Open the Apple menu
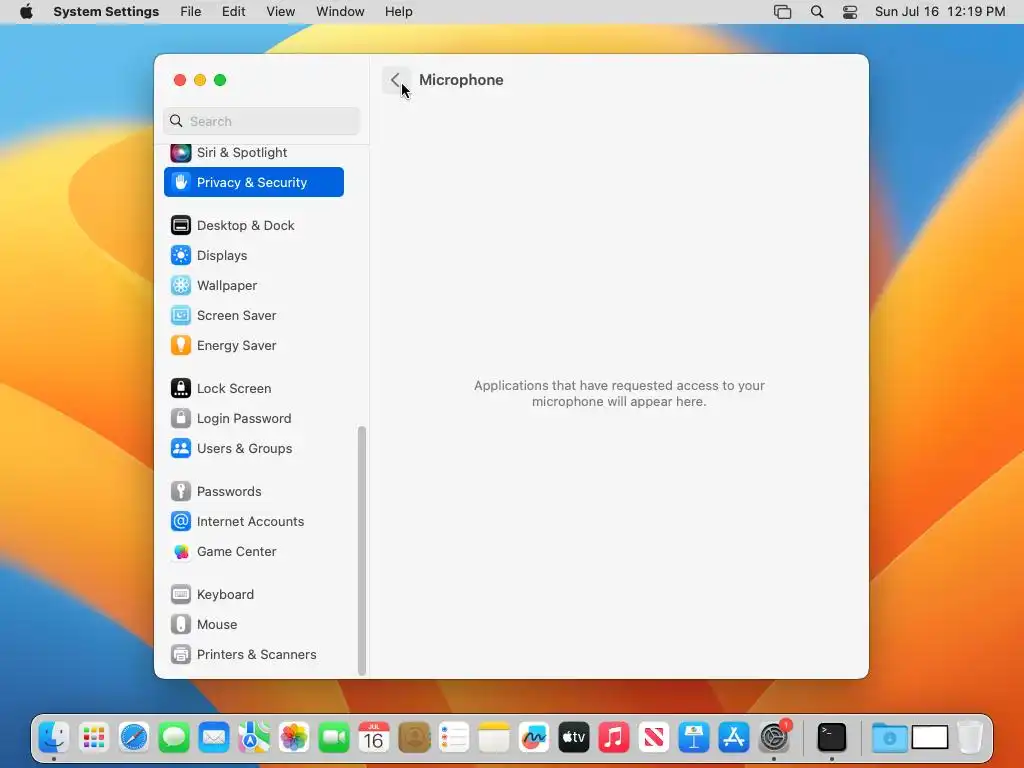The height and width of the screenshot is (768, 1024). point(26,12)
